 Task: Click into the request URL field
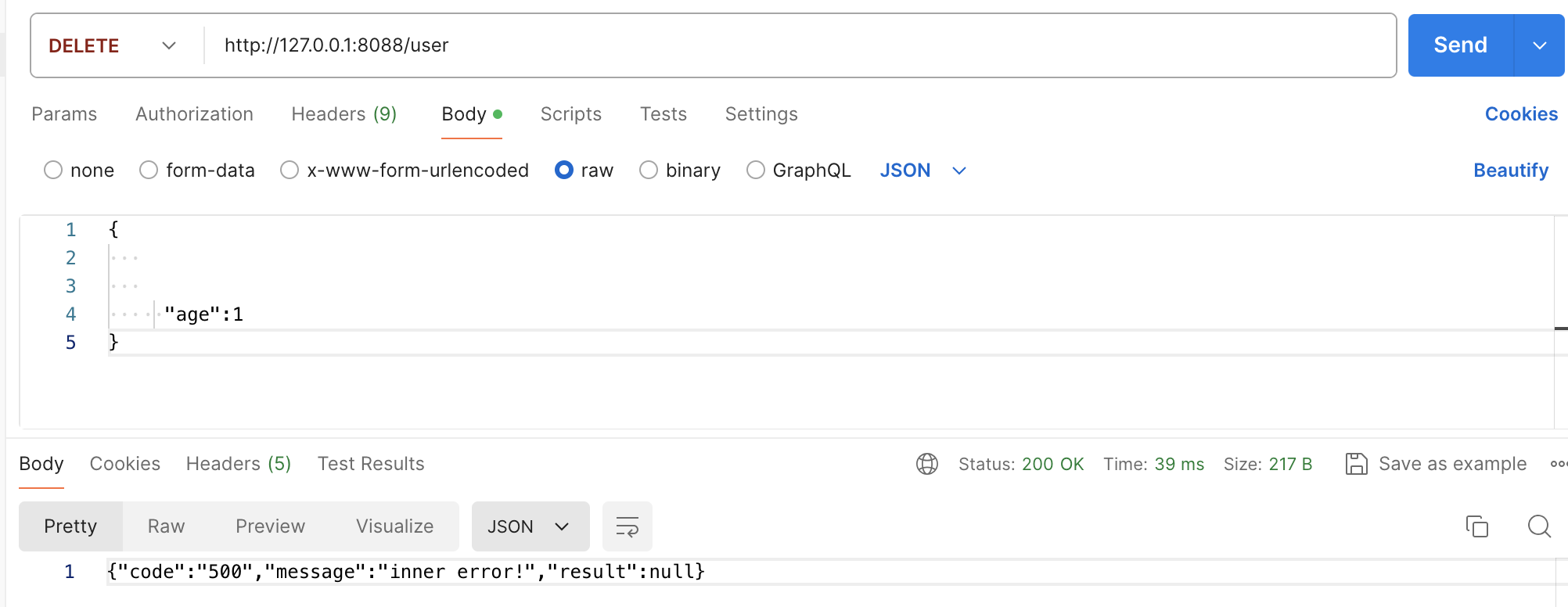coord(782,45)
